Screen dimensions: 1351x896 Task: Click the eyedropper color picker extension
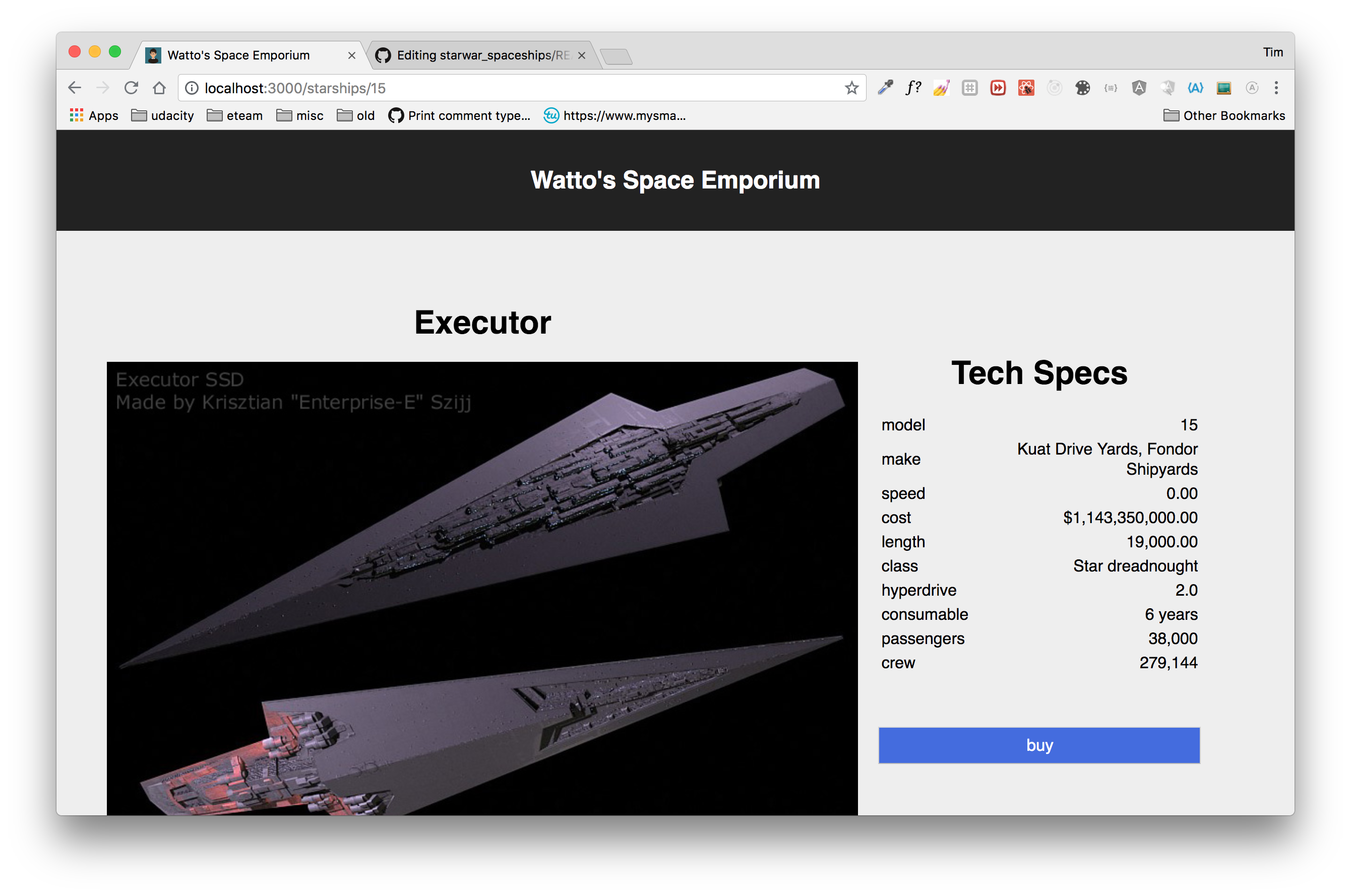pyautogui.click(x=885, y=87)
